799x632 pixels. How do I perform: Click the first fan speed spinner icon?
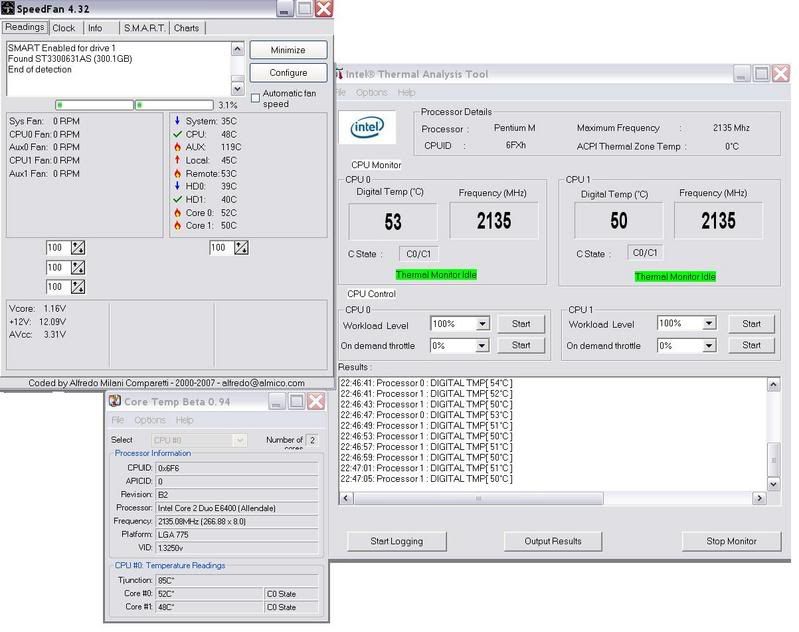click(x=78, y=248)
